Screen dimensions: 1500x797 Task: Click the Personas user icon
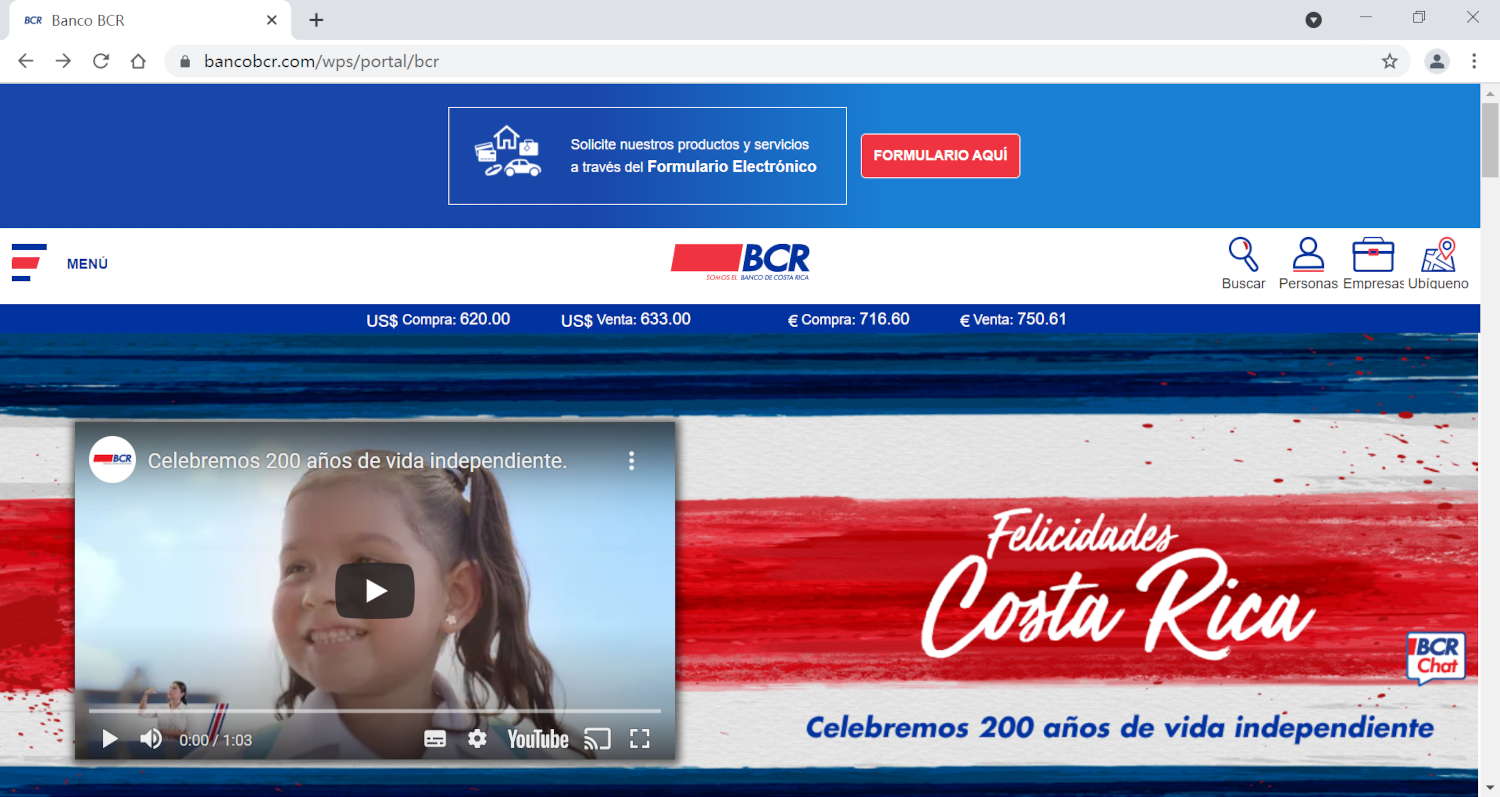(x=1307, y=256)
